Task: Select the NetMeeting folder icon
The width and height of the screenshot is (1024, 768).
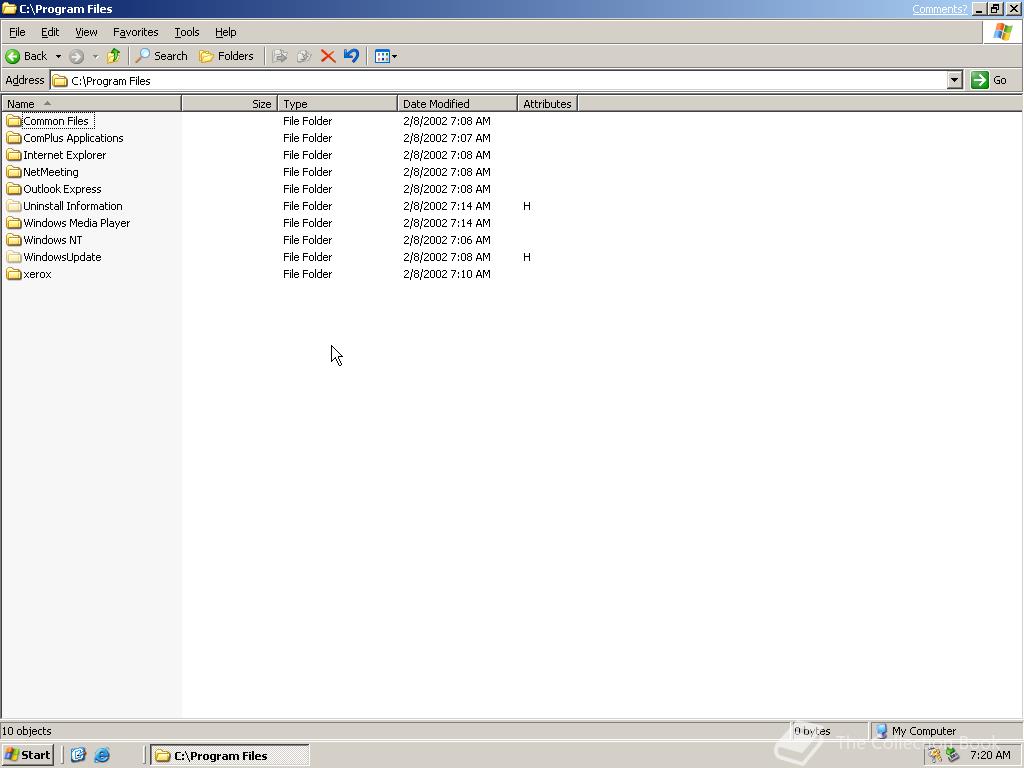Action: click(x=14, y=172)
